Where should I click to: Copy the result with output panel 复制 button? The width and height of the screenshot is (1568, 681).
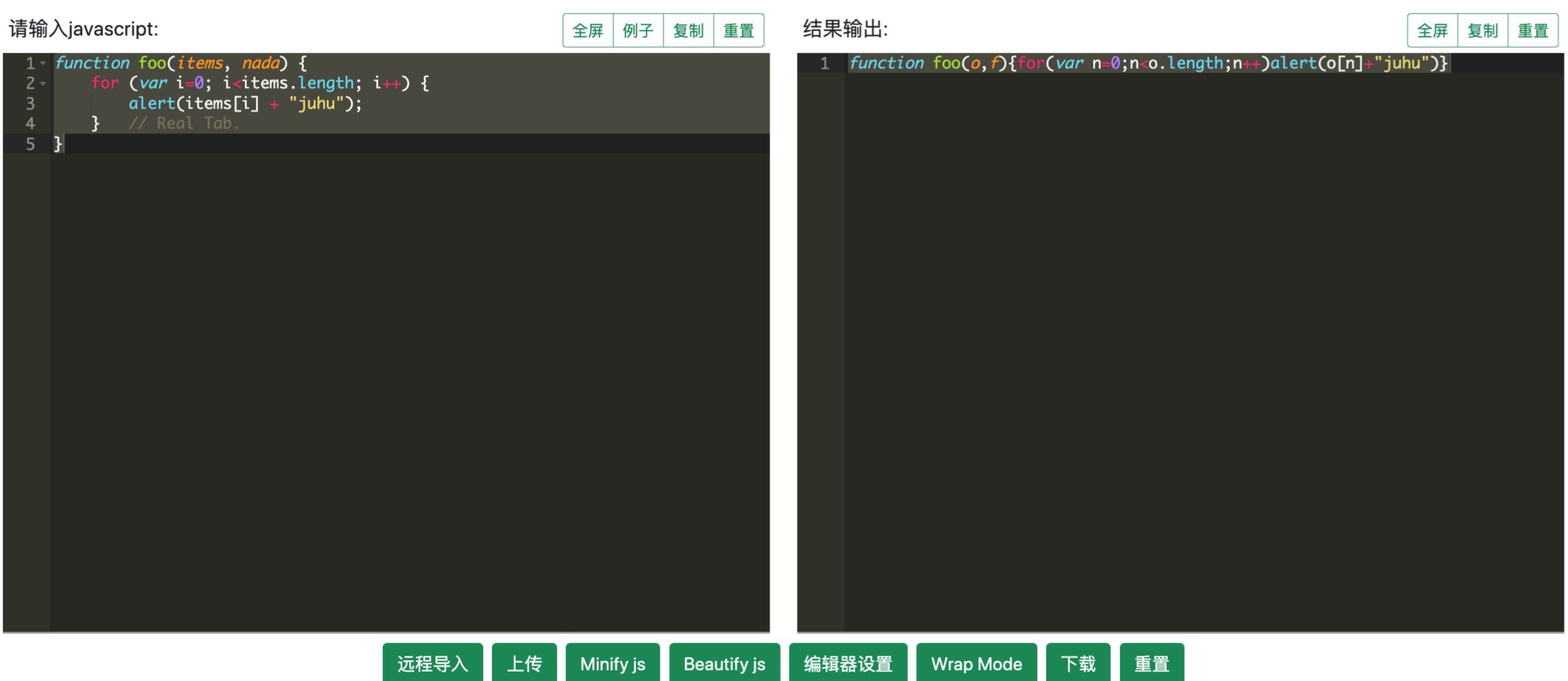(x=1483, y=30)
